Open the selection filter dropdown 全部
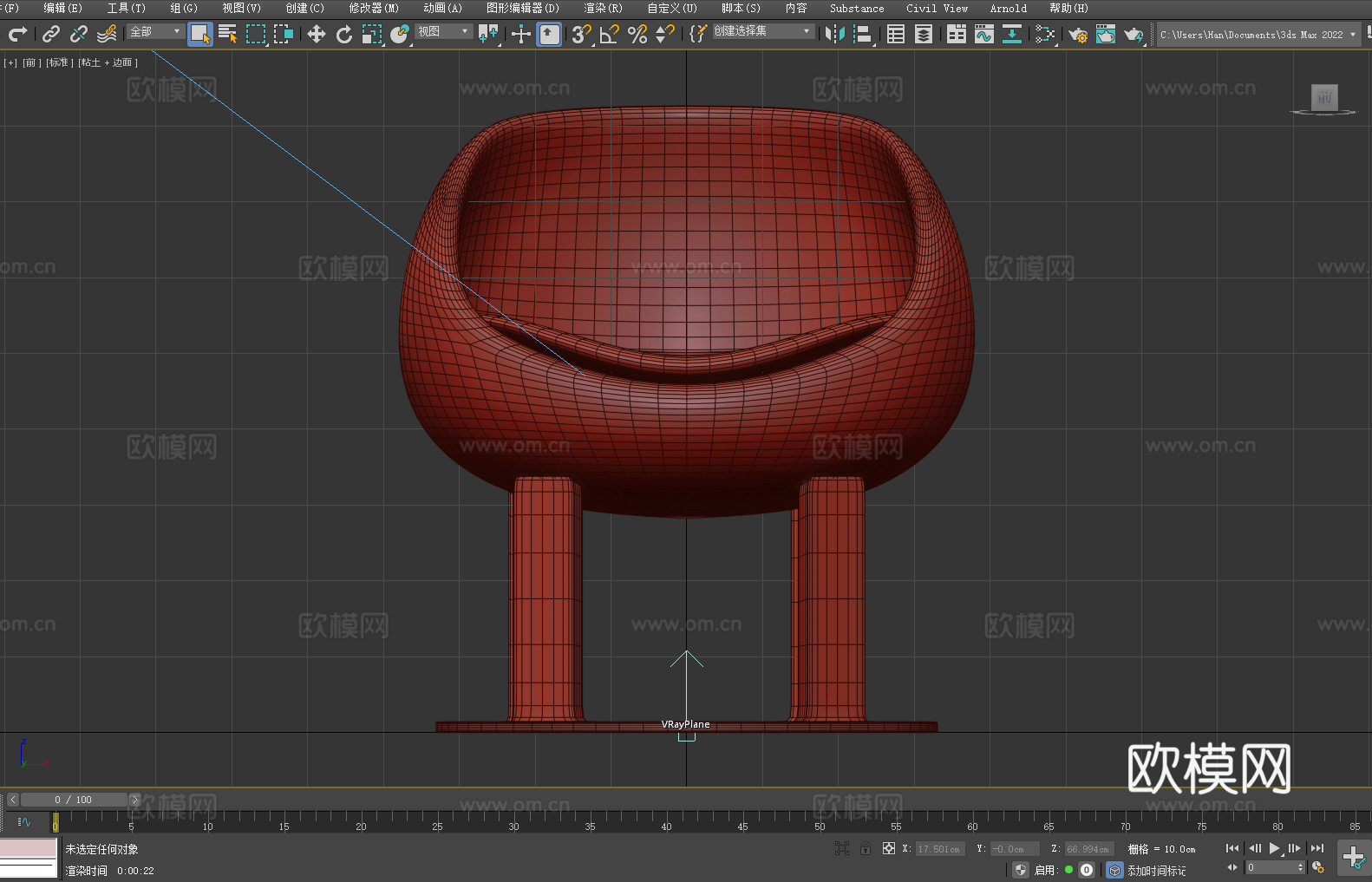Image resolution: width=1372 pixels, height=882 pixels. pyautogui.click(x=155, y=31)
